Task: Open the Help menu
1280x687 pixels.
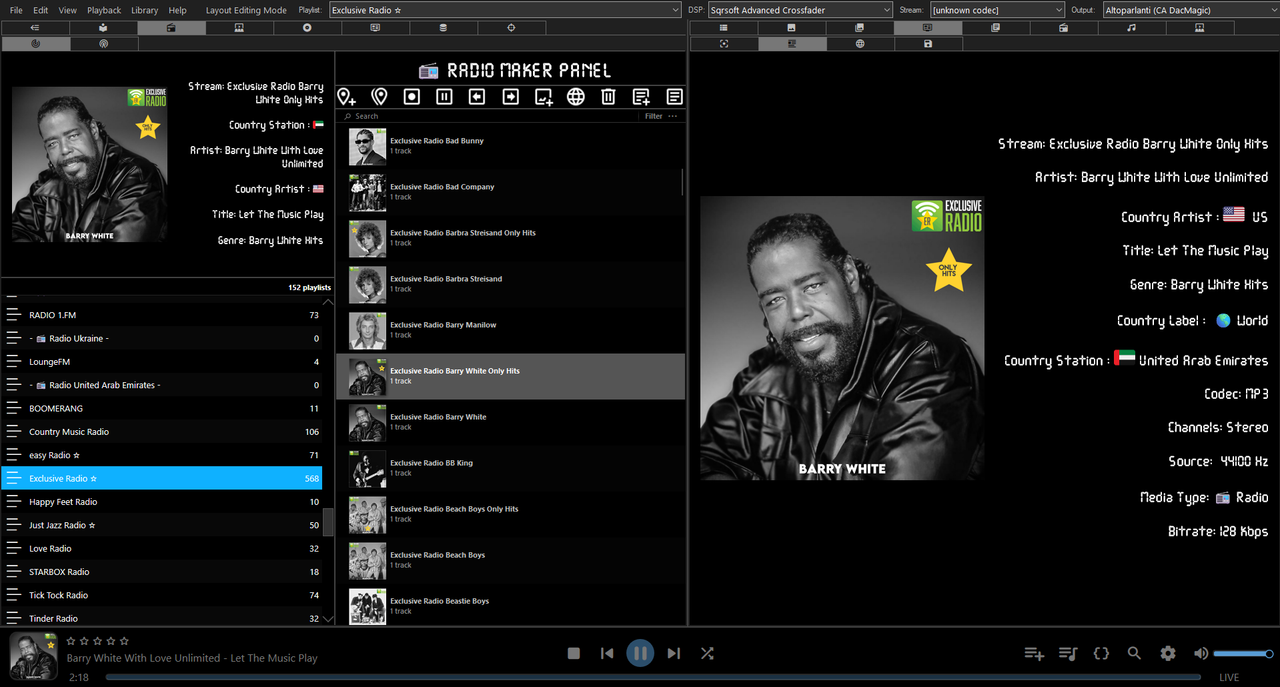Action: (x=177, y=10)
